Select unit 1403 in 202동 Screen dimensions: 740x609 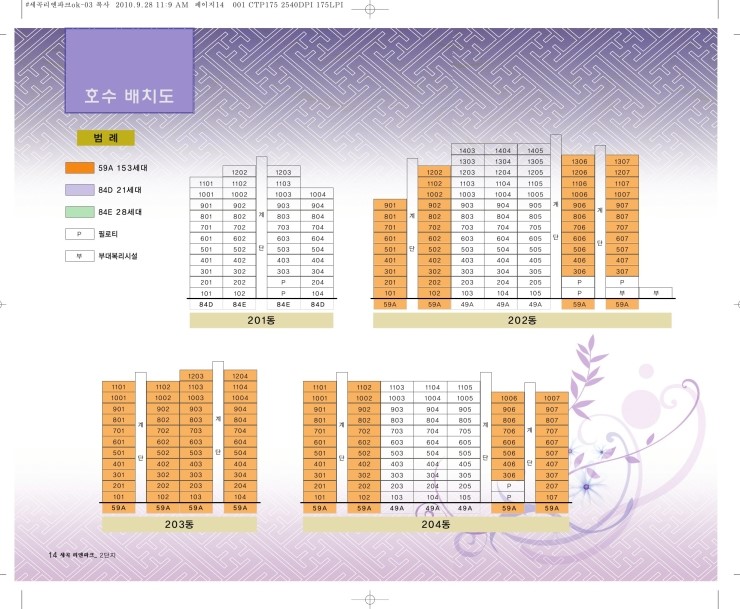467,150
